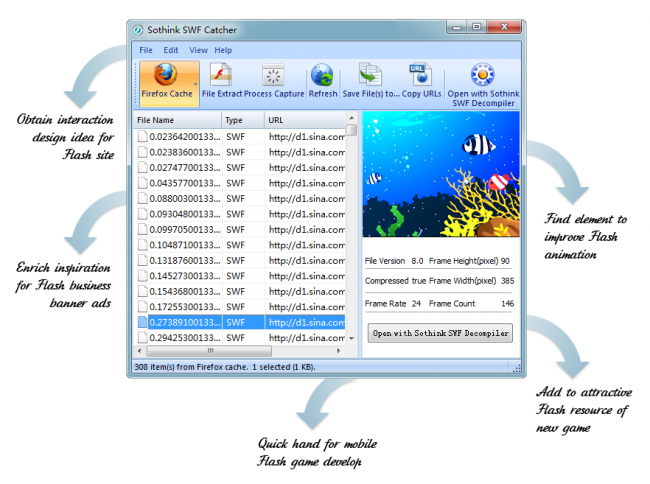Select file 0.04357700133... row
Screen dimensions: 650x484
[x=240, y=183]
